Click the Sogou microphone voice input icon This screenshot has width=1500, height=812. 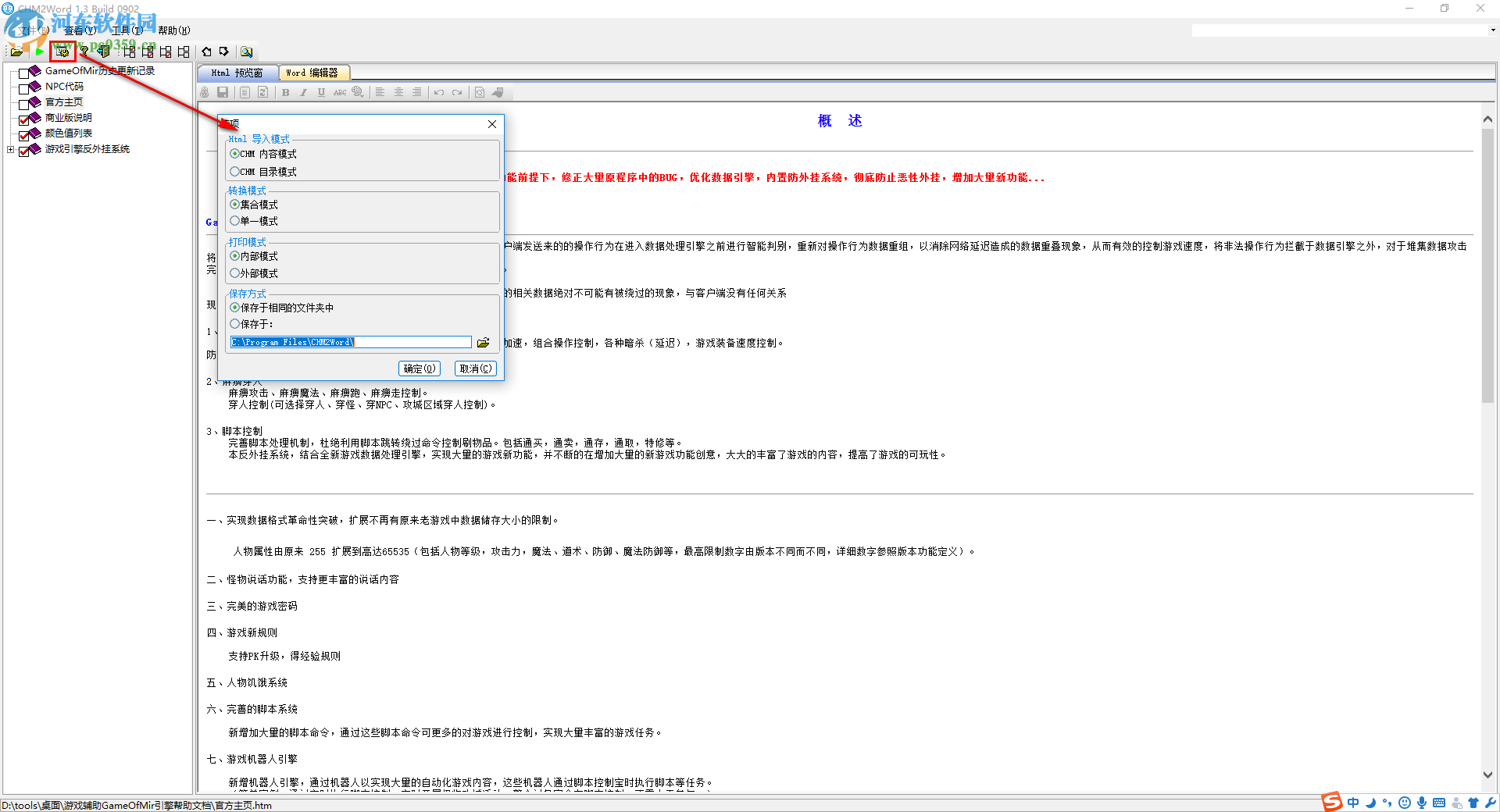pyautogui.click(x=1422, y=802)
